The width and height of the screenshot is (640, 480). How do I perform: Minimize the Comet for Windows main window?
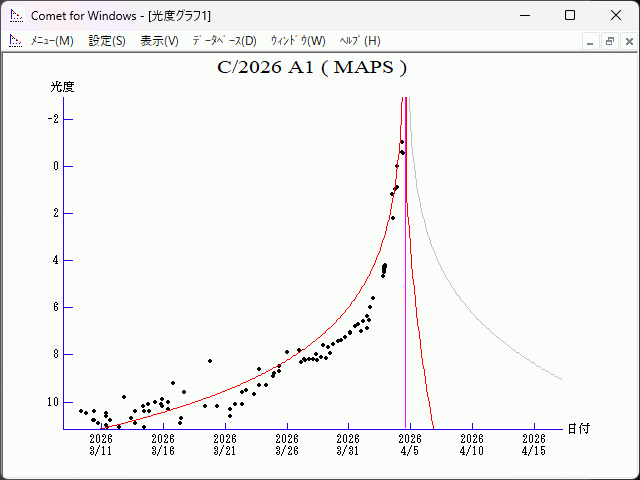[x=524, y=15]
